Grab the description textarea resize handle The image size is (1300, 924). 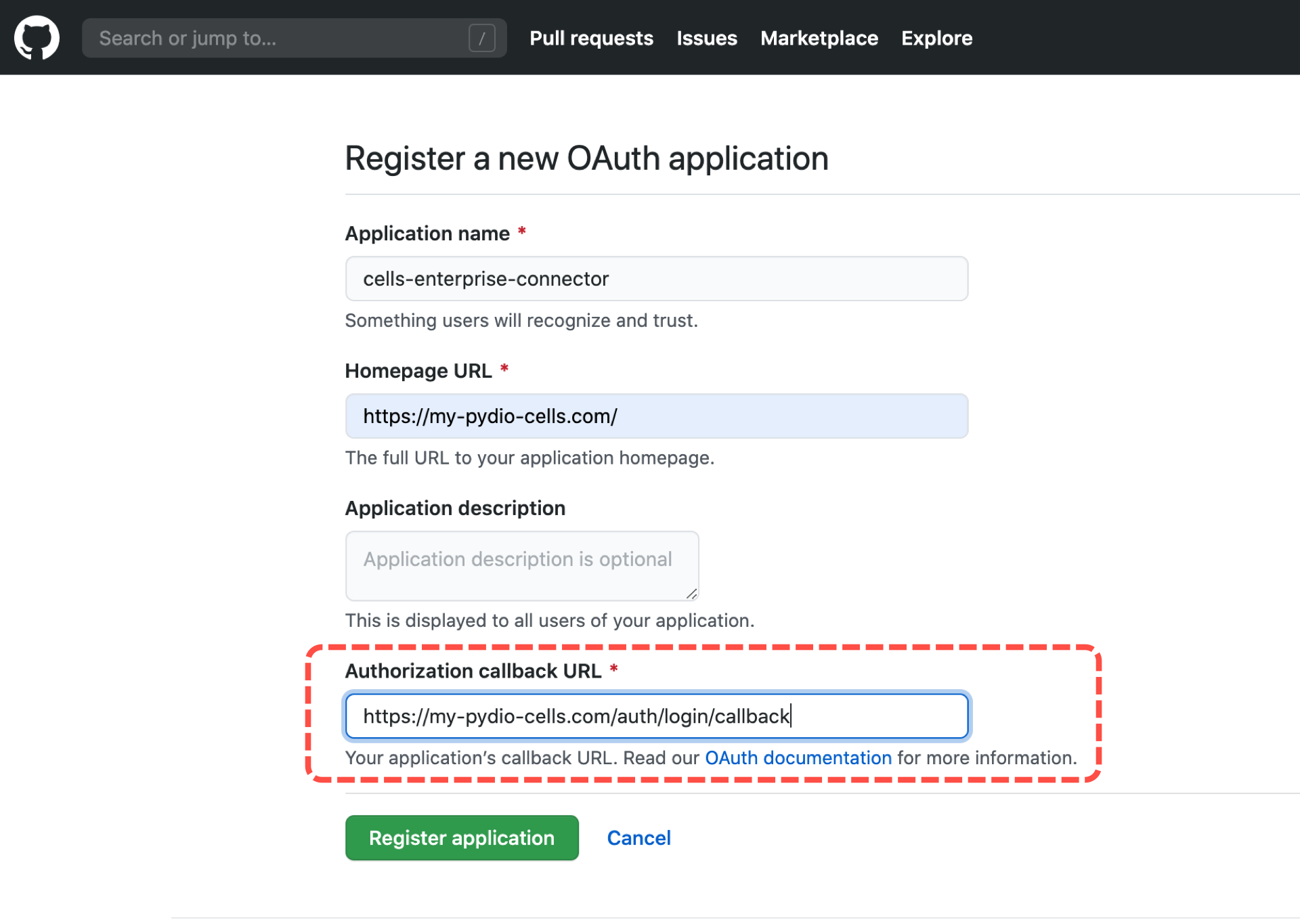point(691,593)
